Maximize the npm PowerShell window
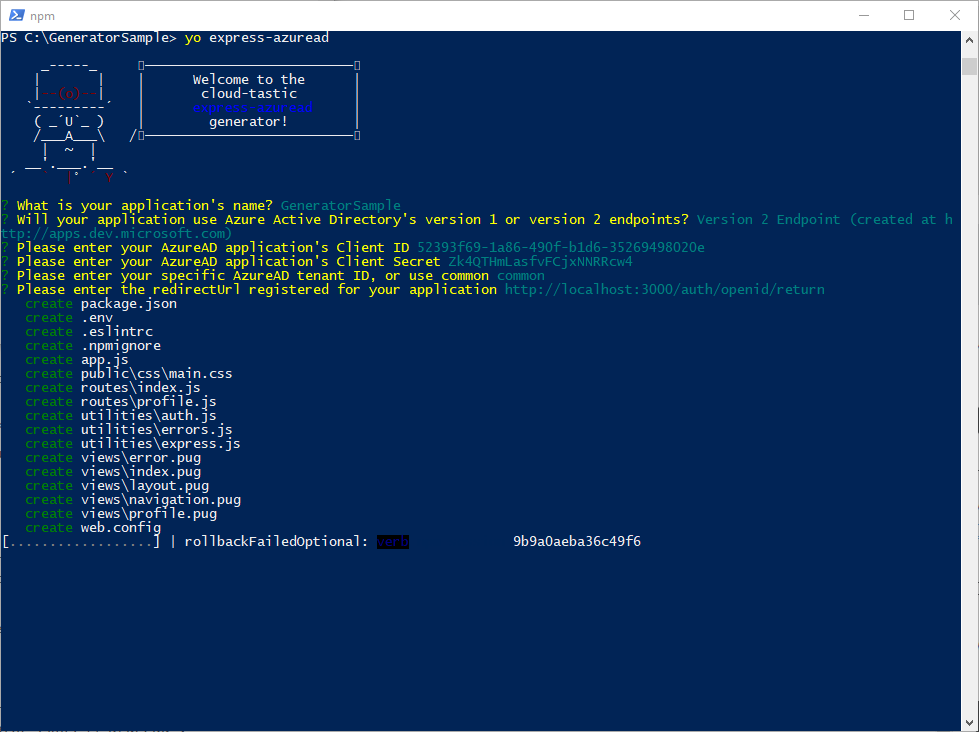The width and height of the screenshot is (979, 732). click(x=909, y=16)
